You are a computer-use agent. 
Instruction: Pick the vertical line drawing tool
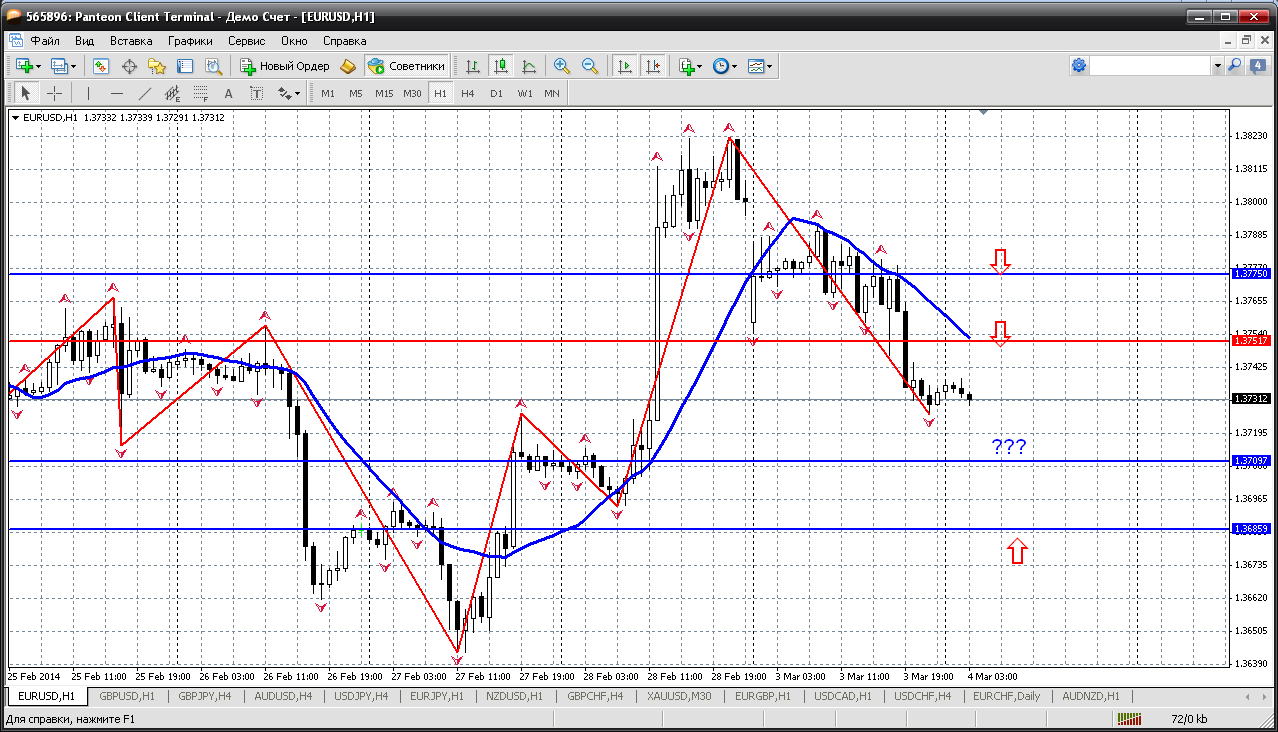pyautogui.click(x=89, y=93)
